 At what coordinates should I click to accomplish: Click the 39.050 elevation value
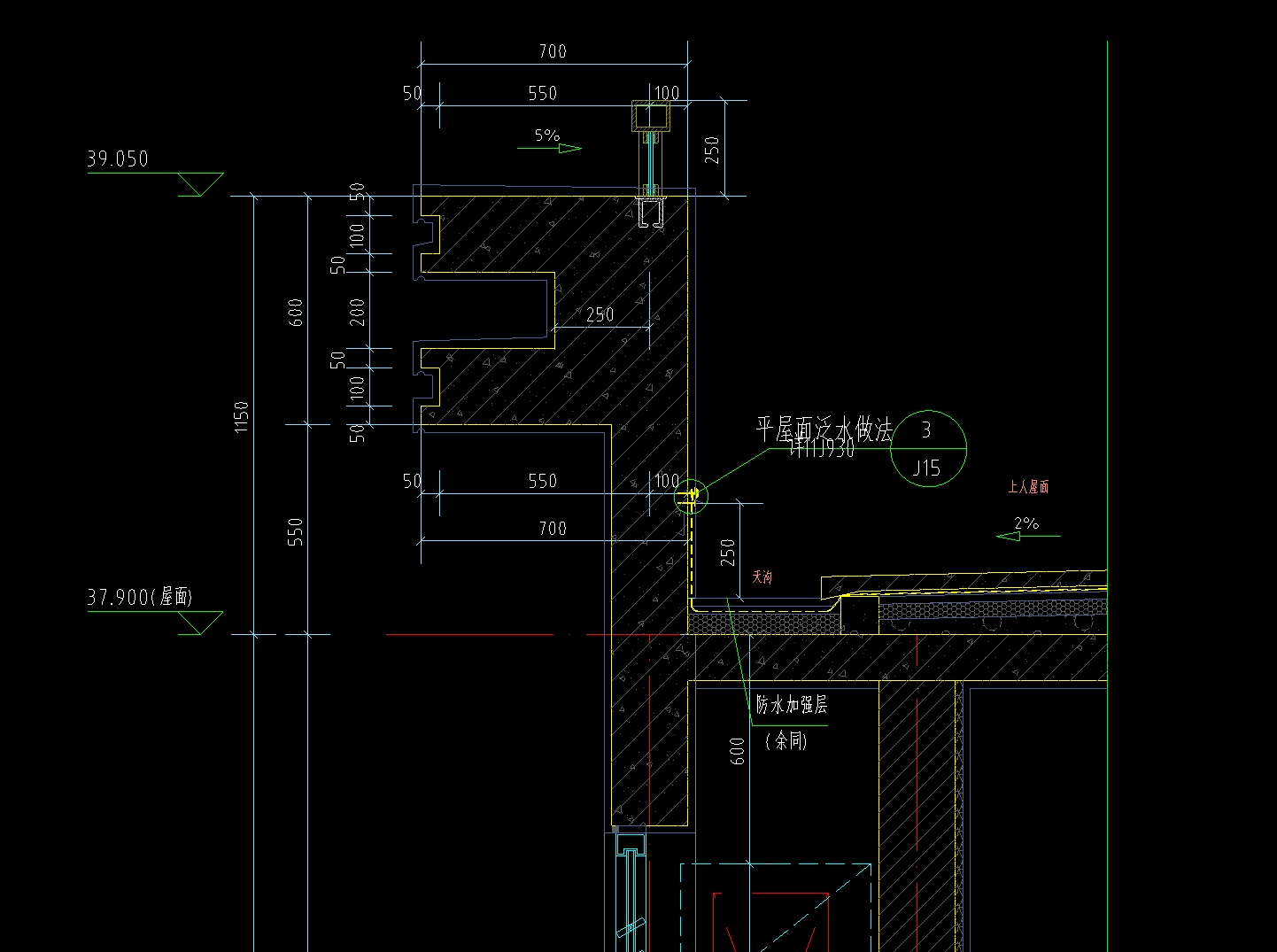click(x=118, y=159)
